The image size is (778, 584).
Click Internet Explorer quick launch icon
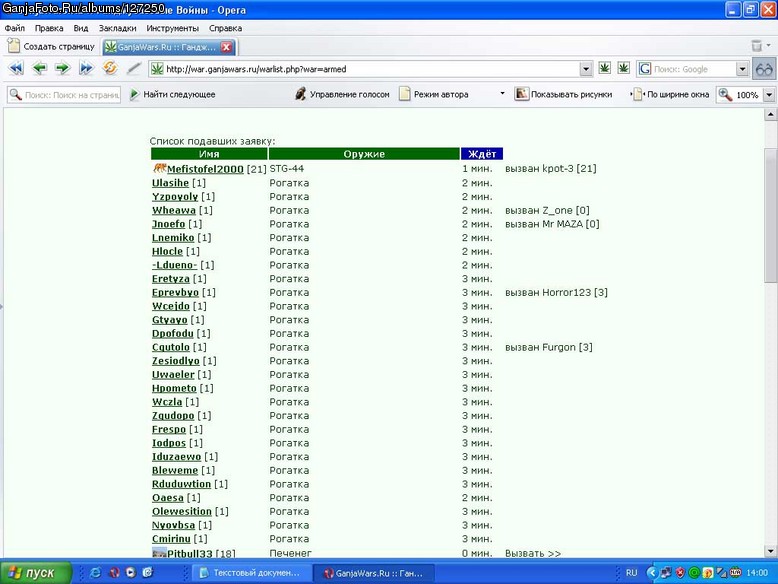(96, 573)
